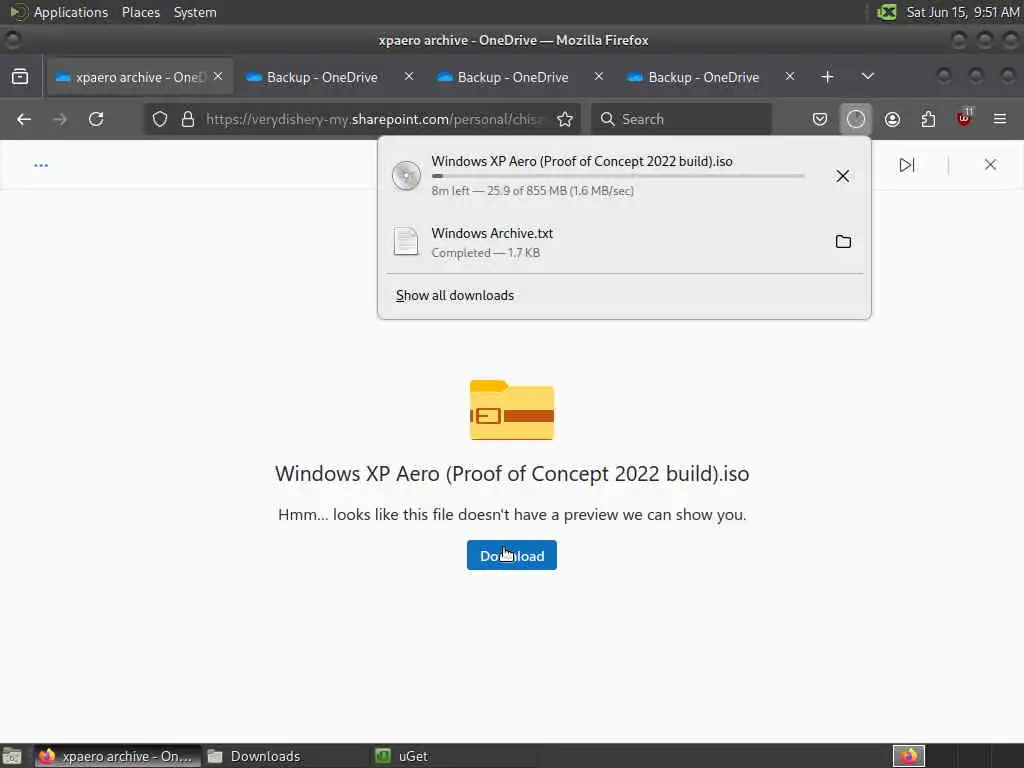Open the System menu
Viewport: 1024px width, 768px height.
click(x=195, y=12)
